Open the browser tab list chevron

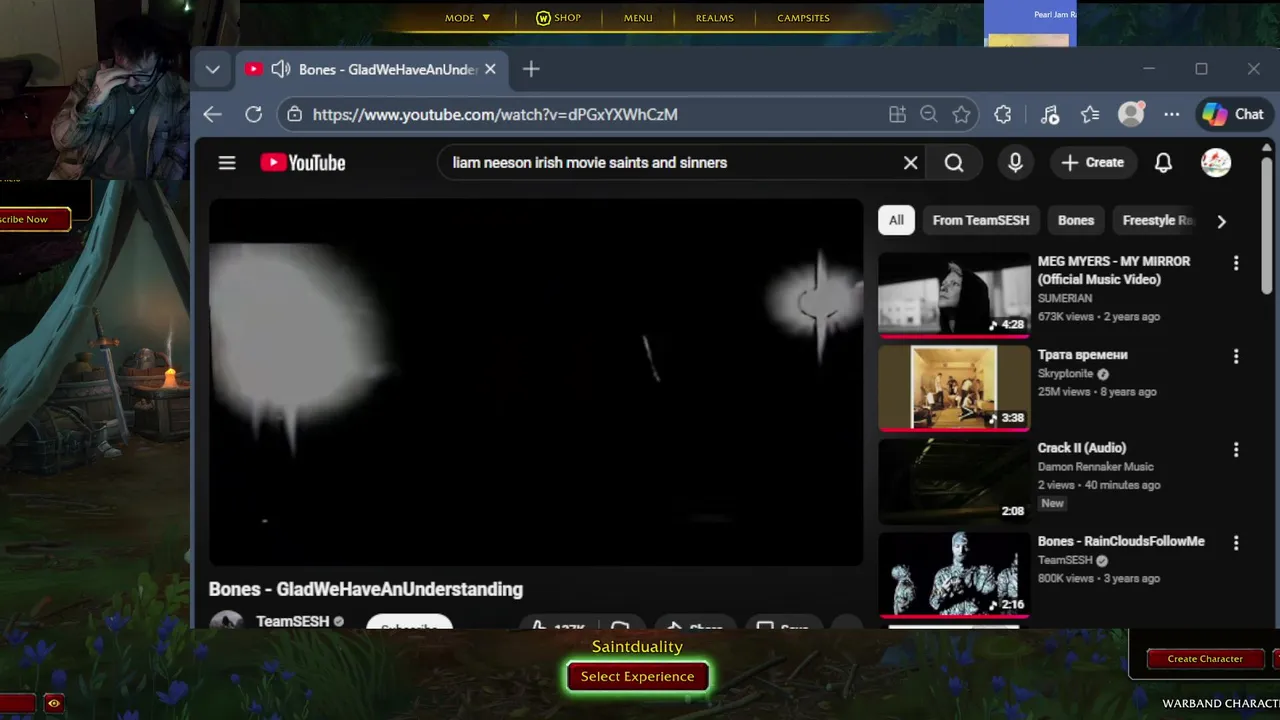click(212, 69)
